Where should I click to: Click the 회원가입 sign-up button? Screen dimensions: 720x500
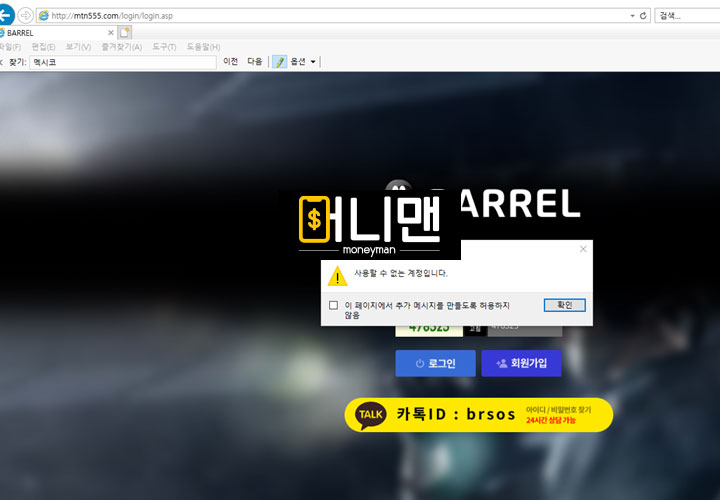pyautogui.click(x=521, y=363)
